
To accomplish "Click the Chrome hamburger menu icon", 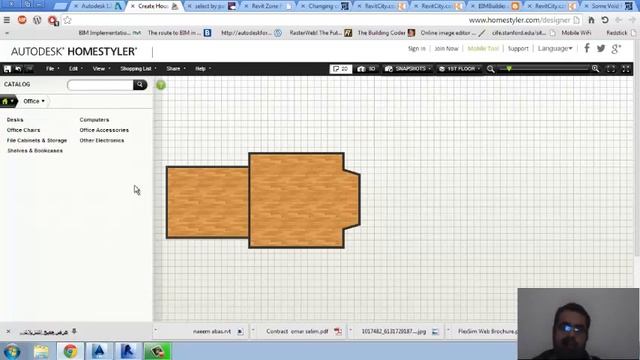I will point(7,20).
